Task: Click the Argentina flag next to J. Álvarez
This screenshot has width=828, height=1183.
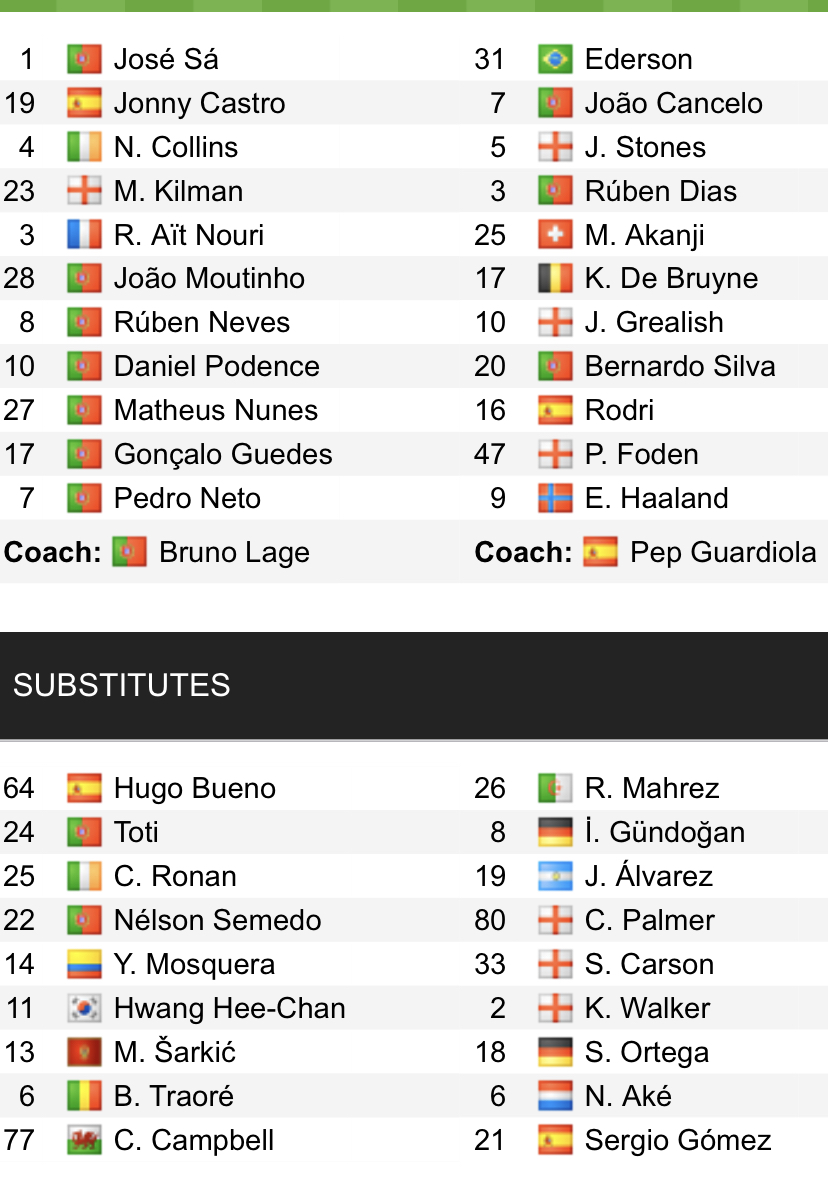Action: tap(554, 877)
